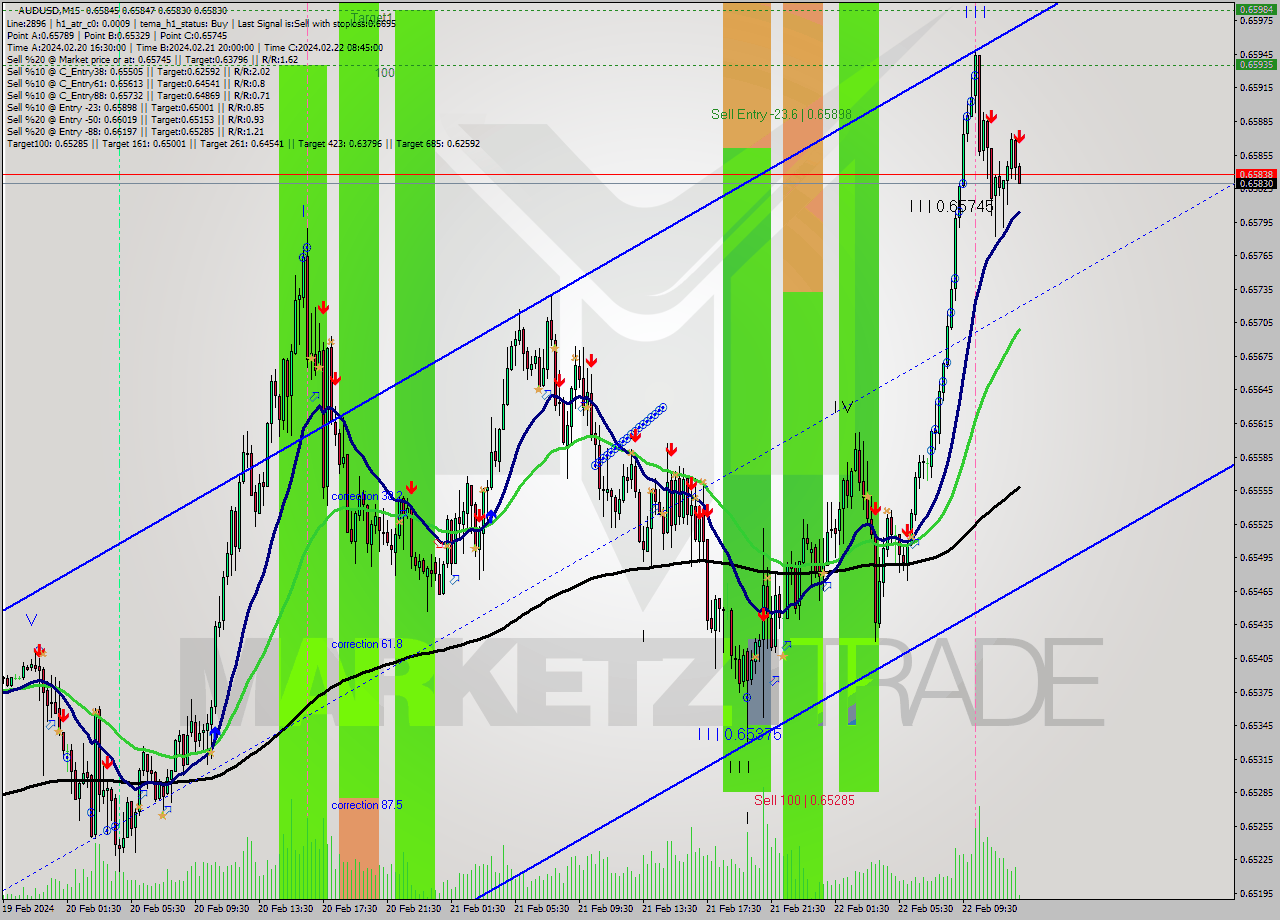
Task: Click the '20 Feb 01:30' time axis label
Action: [x=94, y=909]
